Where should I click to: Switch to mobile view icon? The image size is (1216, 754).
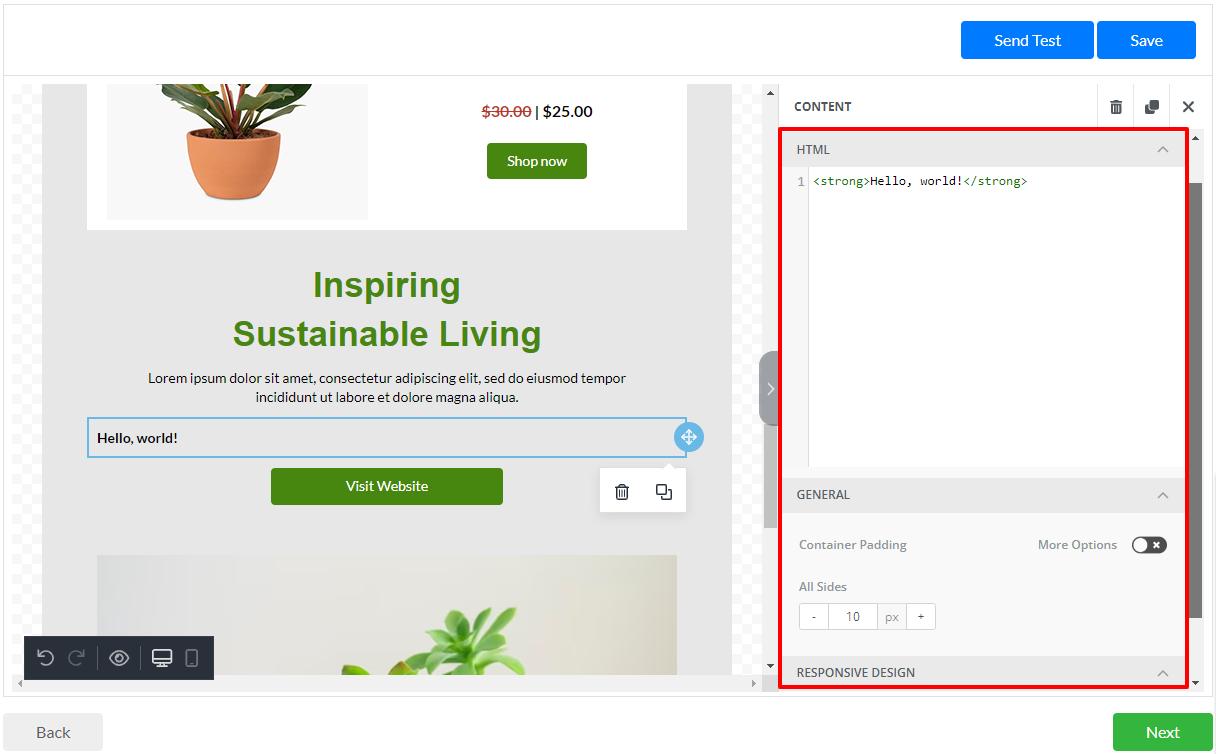[x=192, y=658]
